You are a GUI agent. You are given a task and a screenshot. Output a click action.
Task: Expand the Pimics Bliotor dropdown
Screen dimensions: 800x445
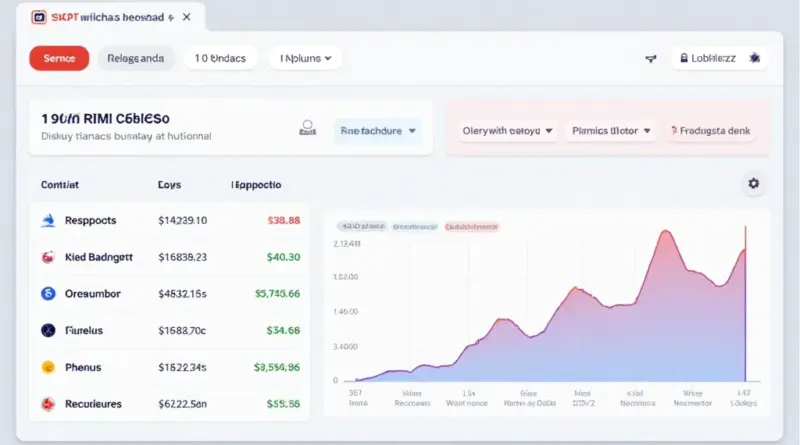tap(611, 130)
